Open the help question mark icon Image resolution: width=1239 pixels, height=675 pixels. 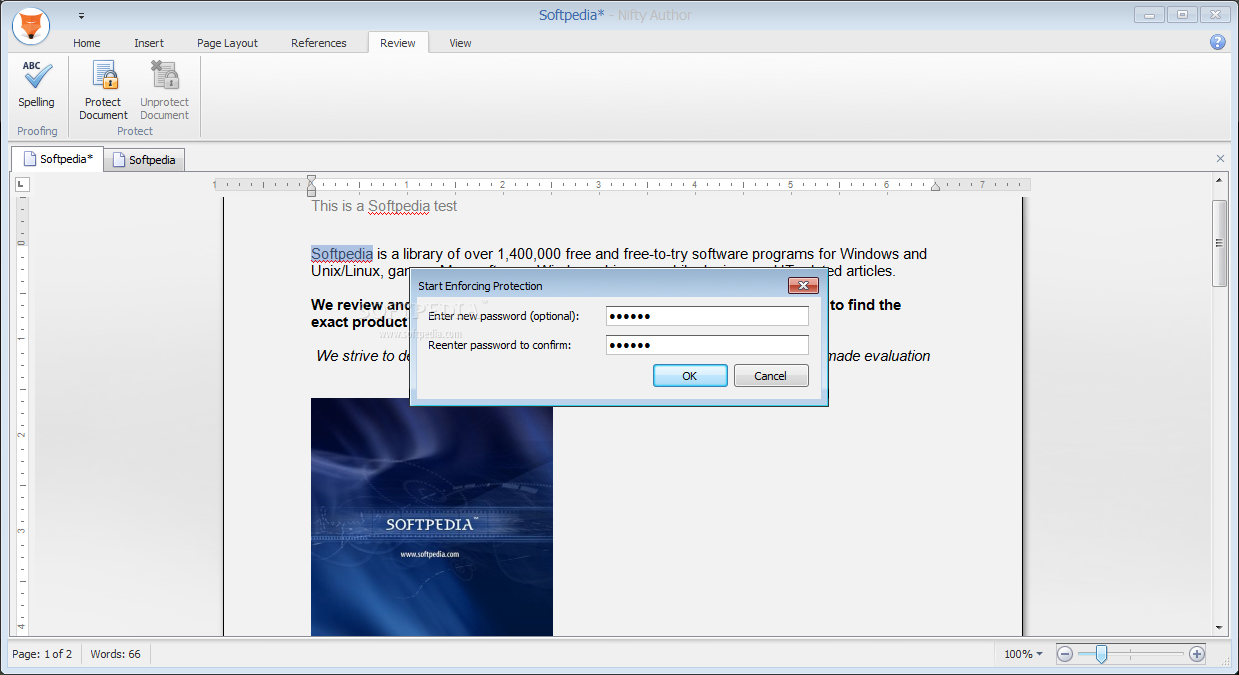click(x=1217, y=42)
